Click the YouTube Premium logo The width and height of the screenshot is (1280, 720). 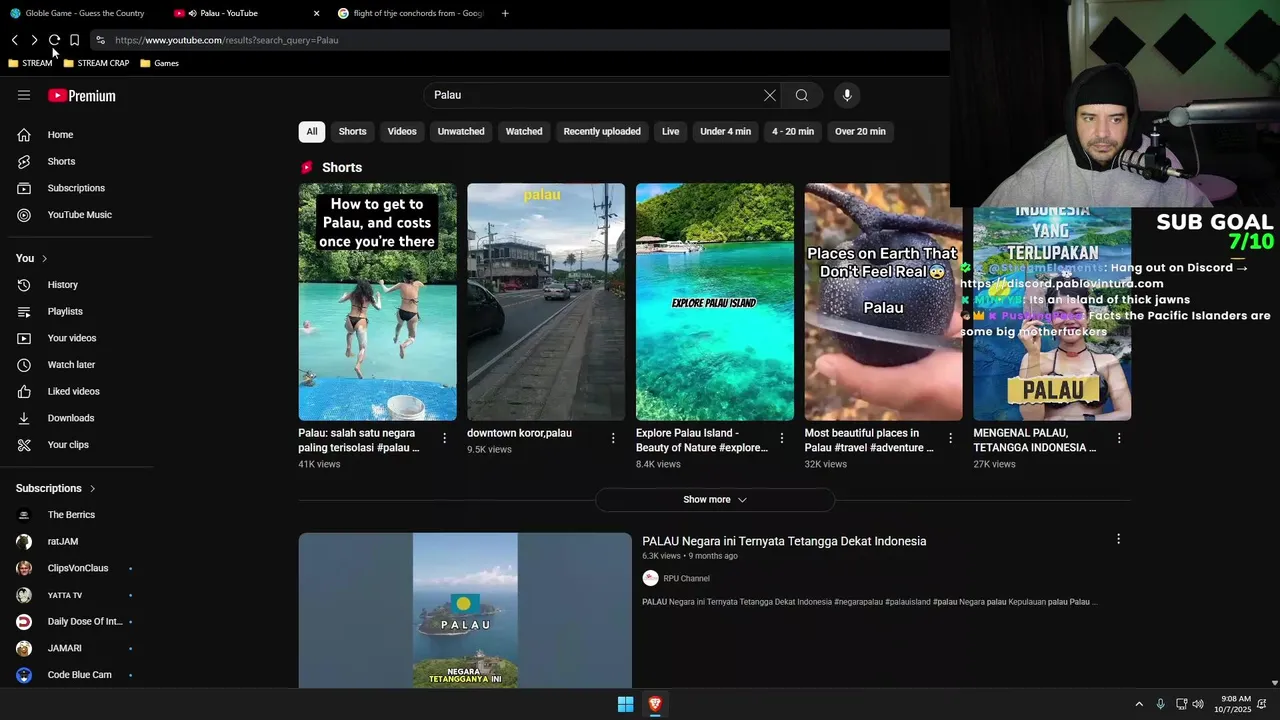tap(82, 96)
